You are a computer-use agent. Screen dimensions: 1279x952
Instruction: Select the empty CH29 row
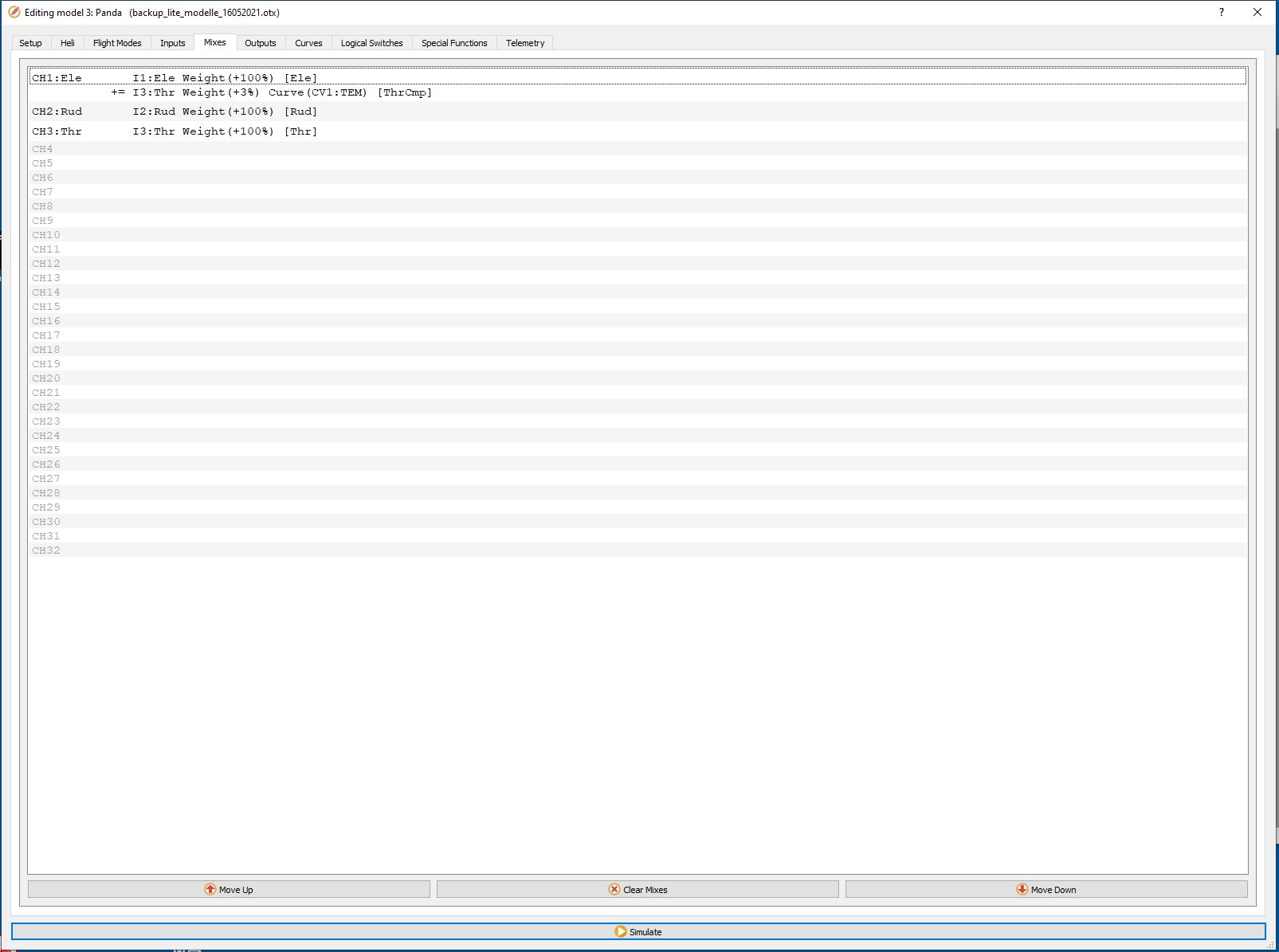tap(638, 507)
